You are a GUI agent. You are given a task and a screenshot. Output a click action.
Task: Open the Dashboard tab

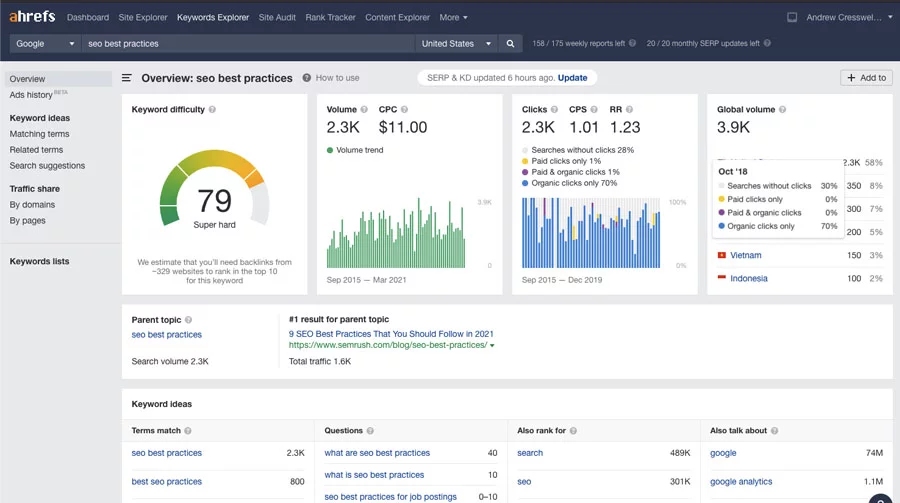click(x=88, y=17)
